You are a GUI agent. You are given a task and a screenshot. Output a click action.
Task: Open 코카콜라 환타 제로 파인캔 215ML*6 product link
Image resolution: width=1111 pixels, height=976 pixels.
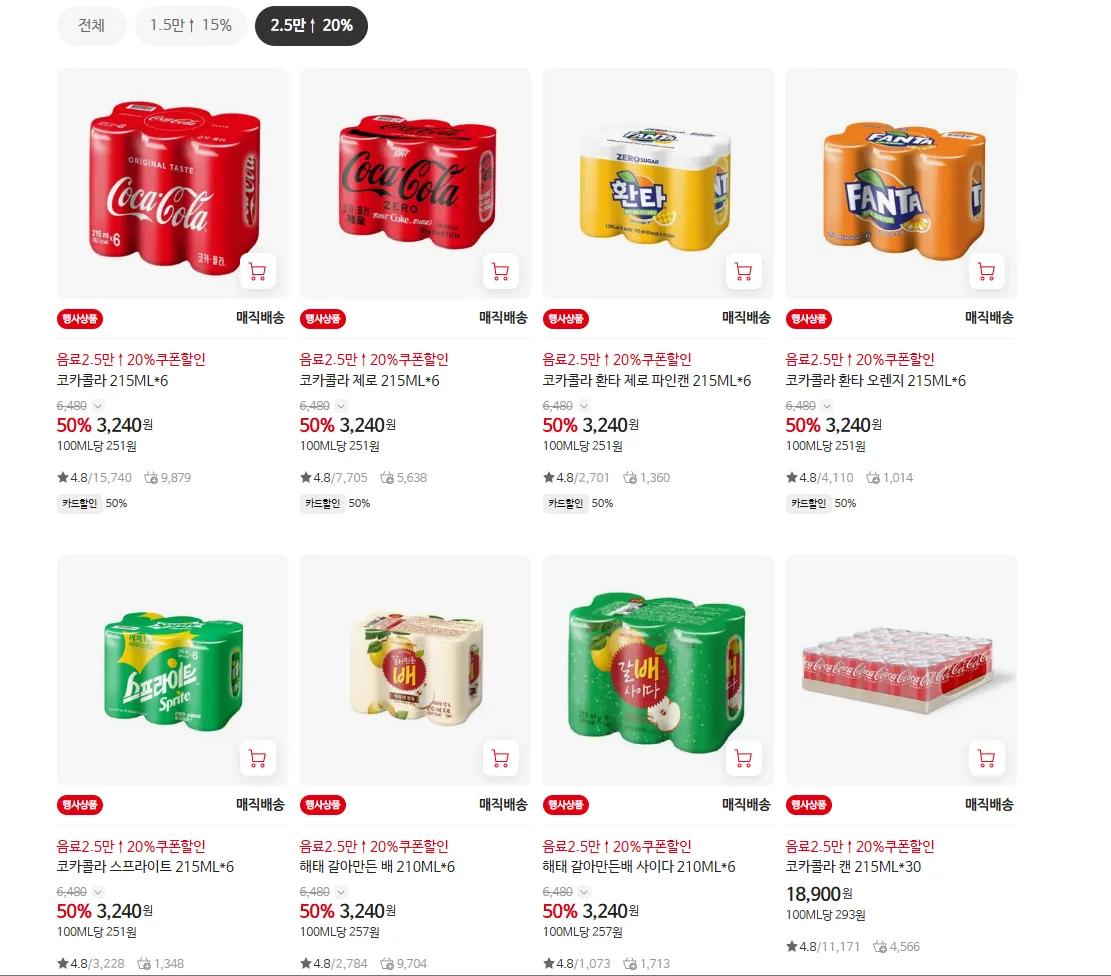pyautogui.click(x=647, y=381)
